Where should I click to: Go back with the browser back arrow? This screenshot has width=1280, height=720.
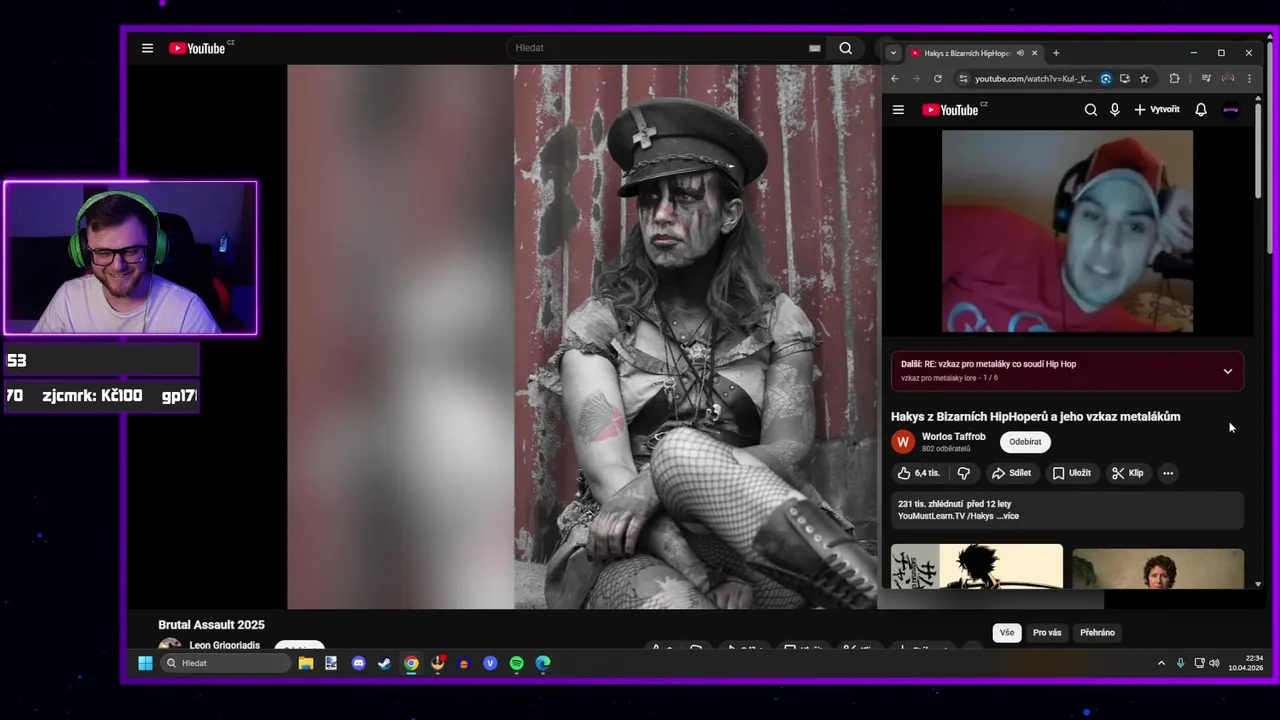[895, 79]
